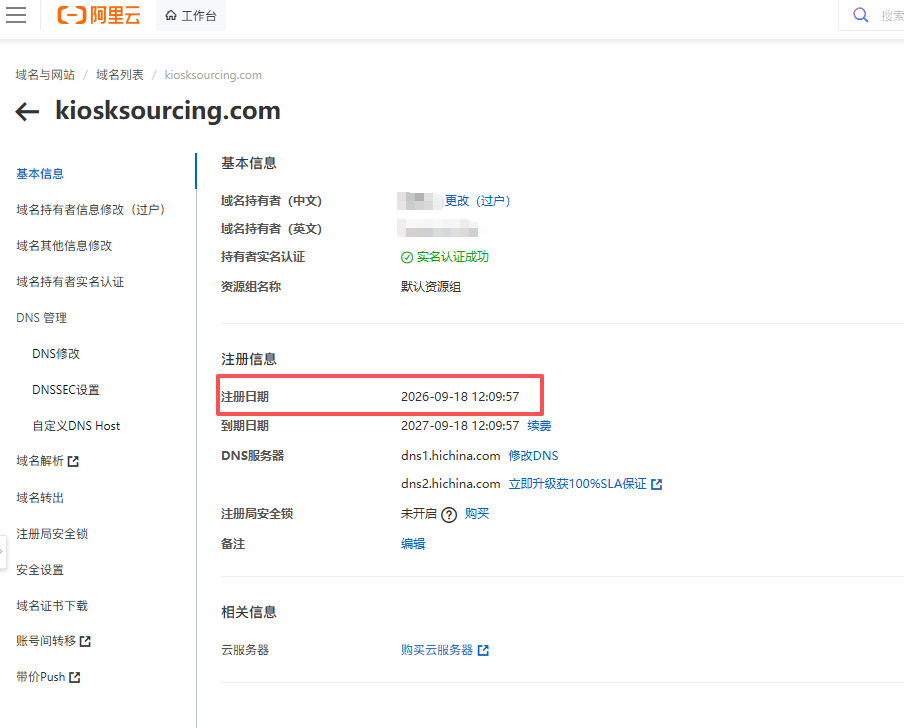Click the 修改DNS link
Viewport: 904px width, 728px height.
(533, 456)
